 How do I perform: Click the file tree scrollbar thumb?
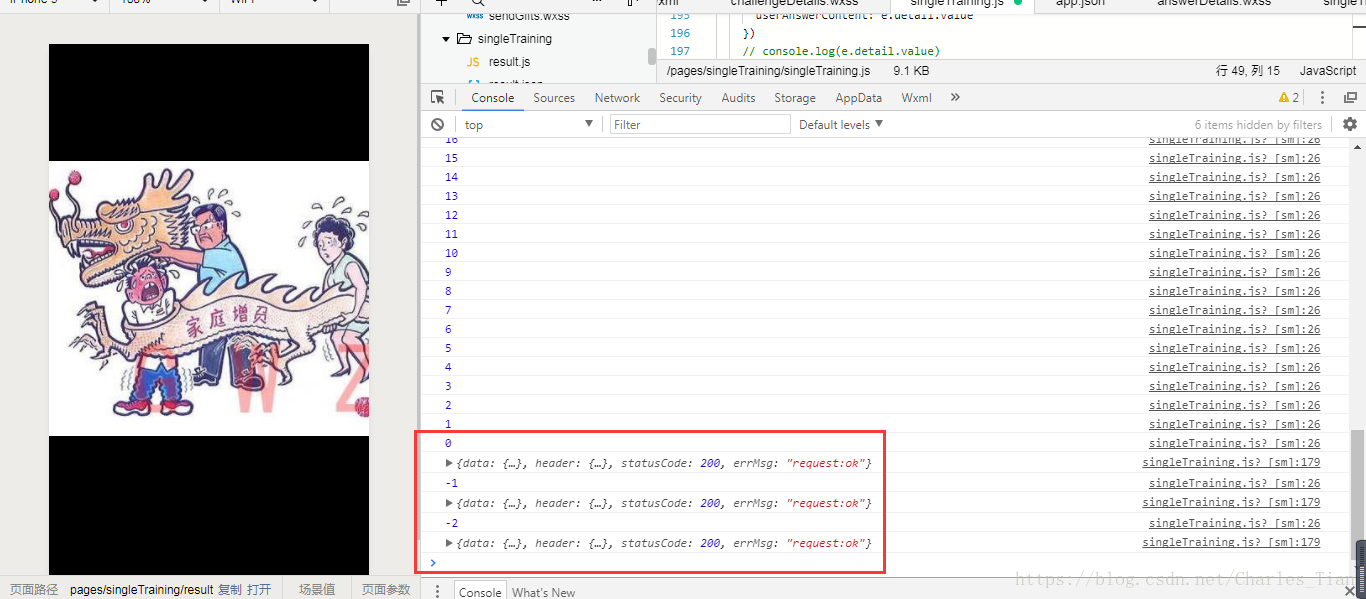(x=652, y=56)
